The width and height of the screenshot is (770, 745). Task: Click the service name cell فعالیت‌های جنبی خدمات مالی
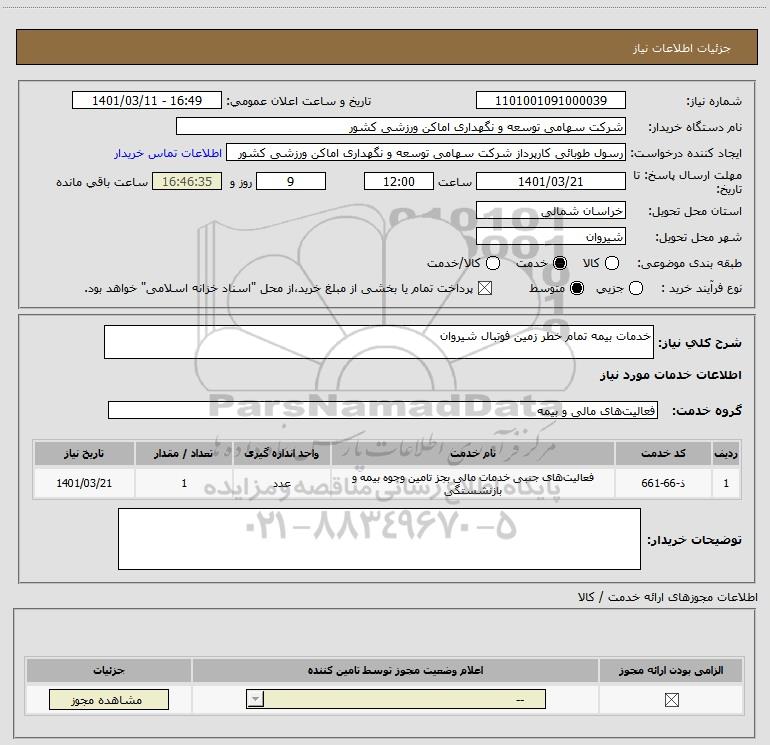point(473,483)
